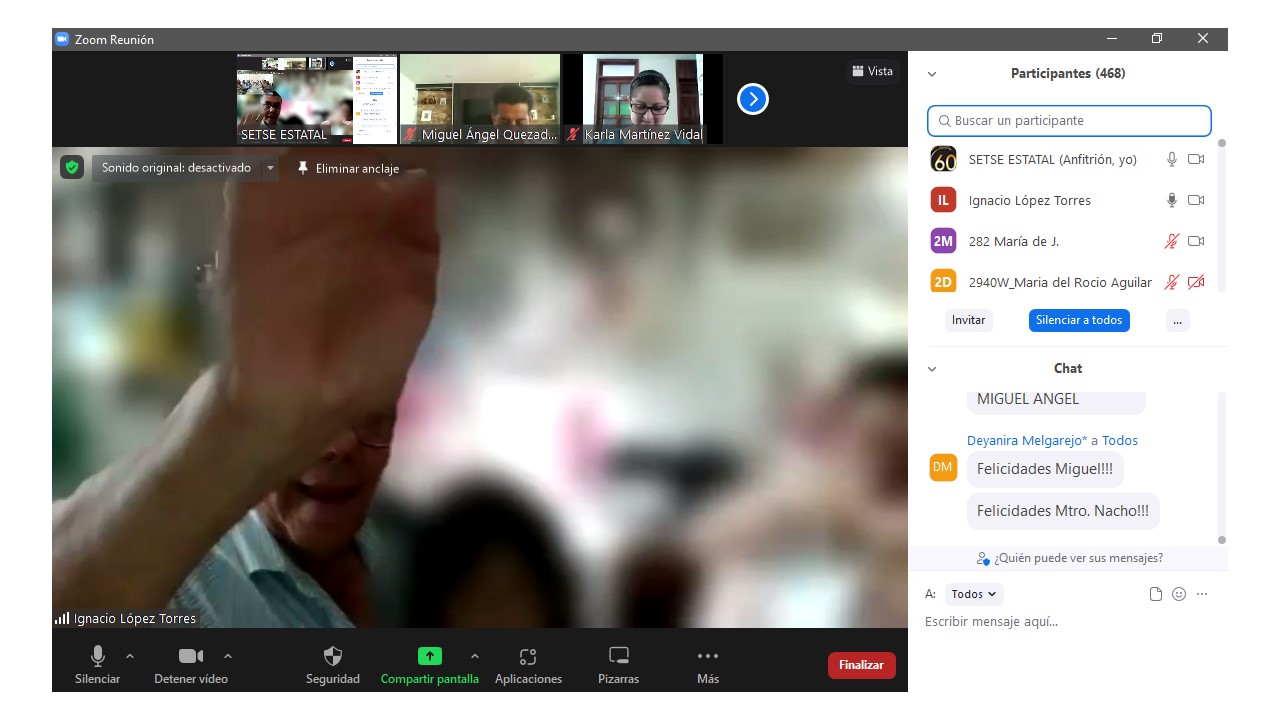The height and width of the screenshot is (720, 1280).
Task: Open Todos recipient dropdown
Action: pyautogui.click(x=974, y=594)
